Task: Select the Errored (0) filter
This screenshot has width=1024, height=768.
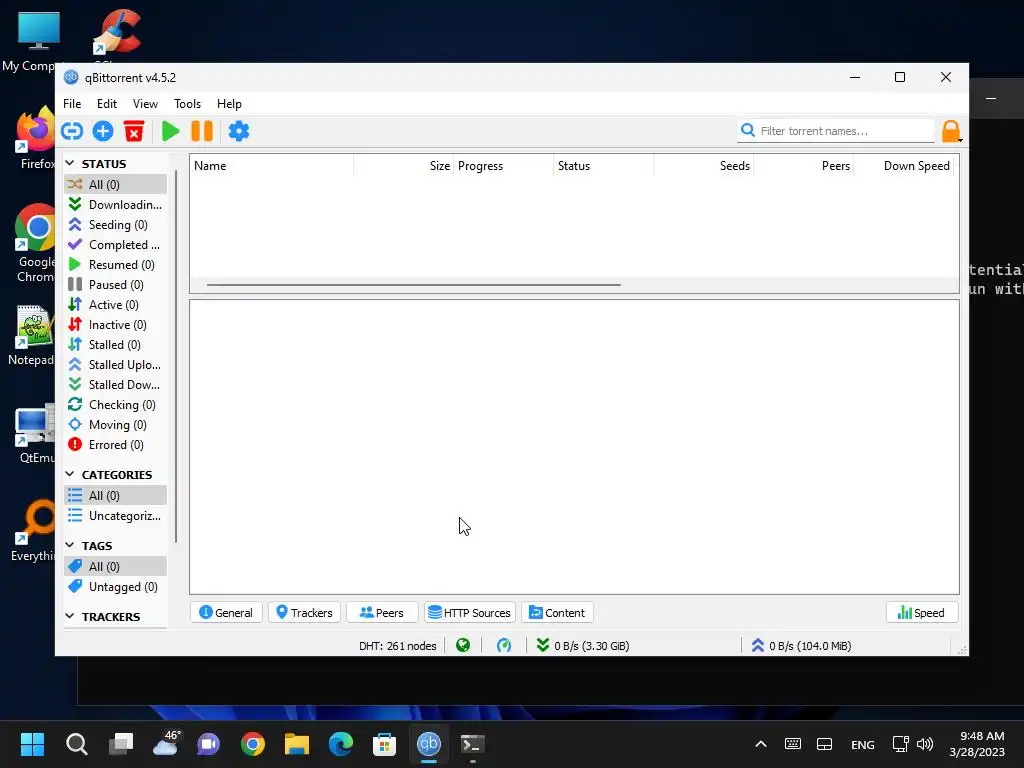Action: point(116,445)
